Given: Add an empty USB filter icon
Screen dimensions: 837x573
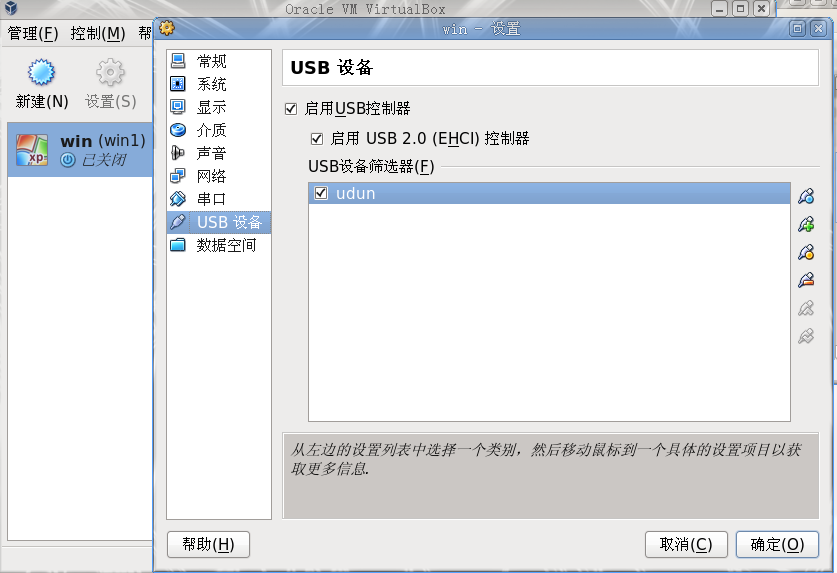Looking at the screenshot, I should [x=806, y=197].
